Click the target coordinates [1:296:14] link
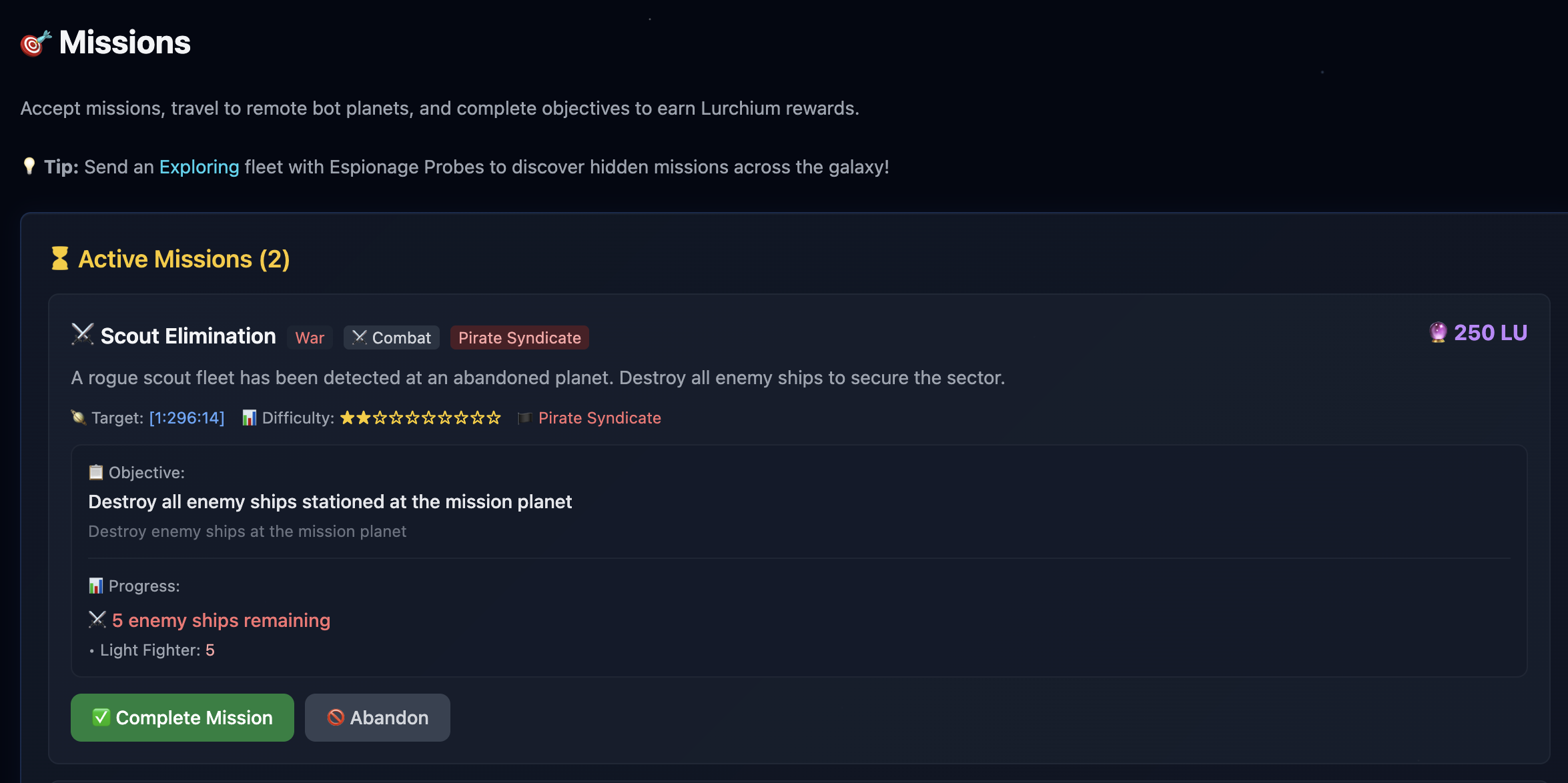 (x=187, y=418)
